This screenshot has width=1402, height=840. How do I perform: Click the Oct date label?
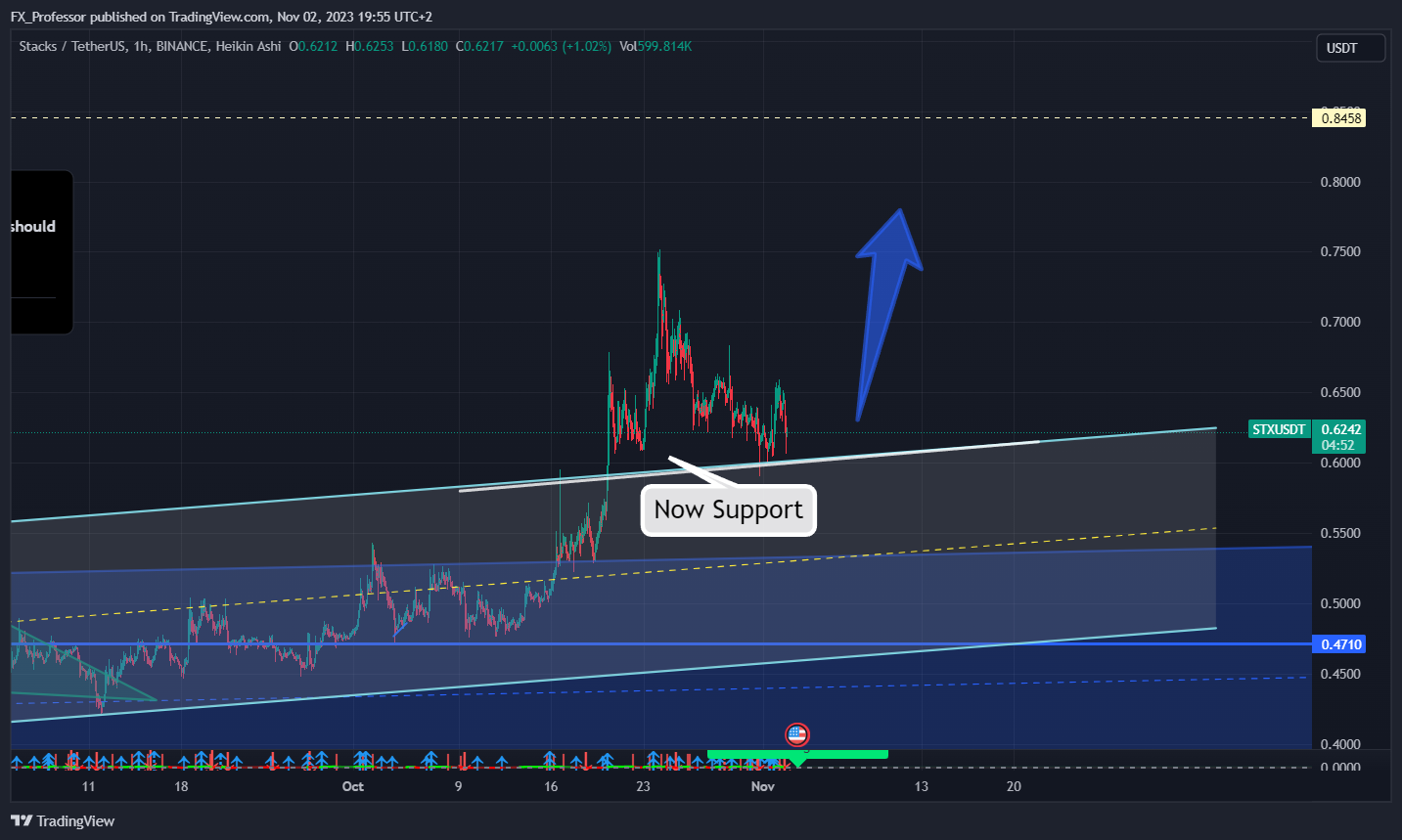pyautogui.click(x=353, y=786)
